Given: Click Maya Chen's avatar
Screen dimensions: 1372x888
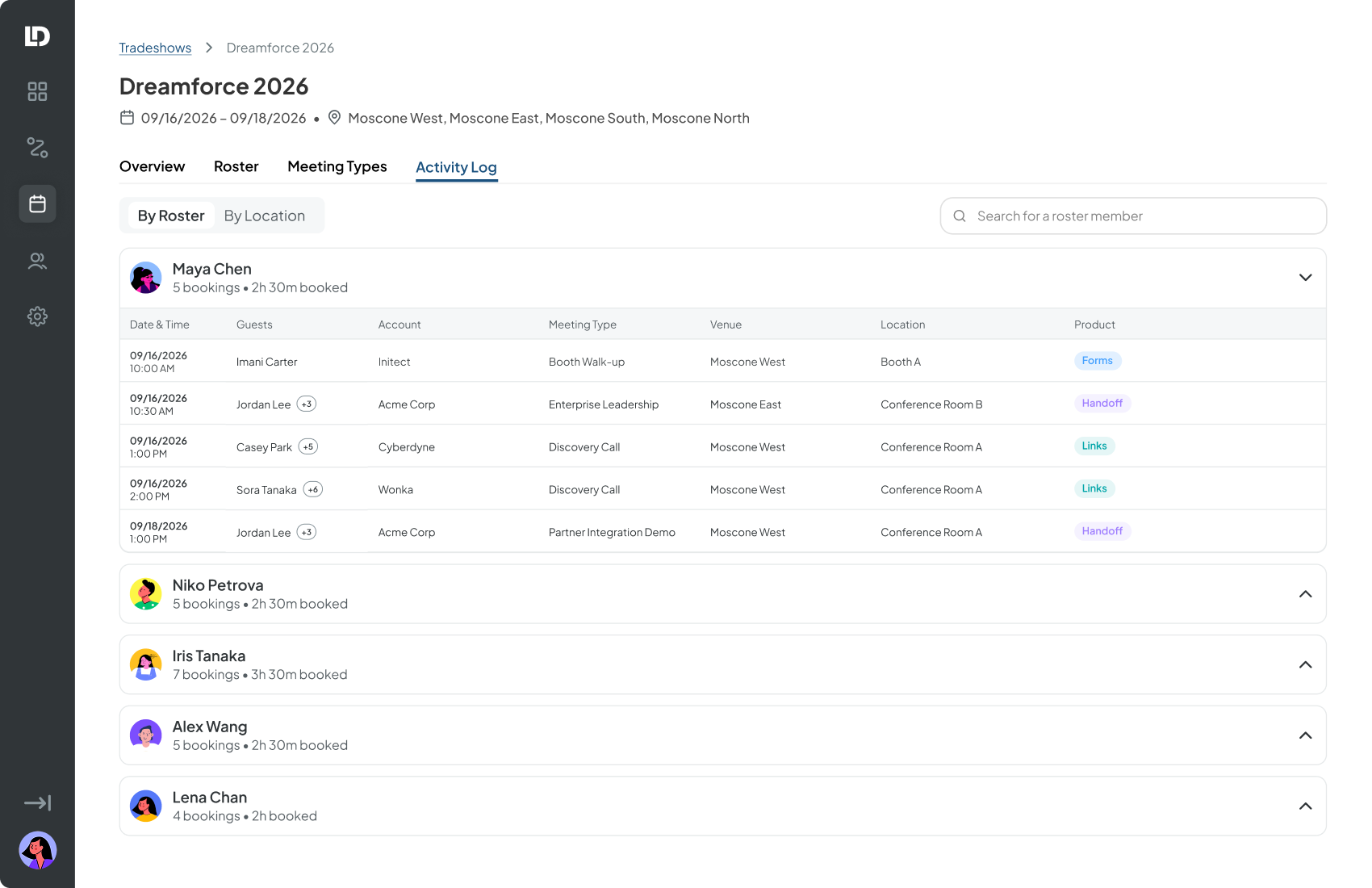Looking at the screenshot, I should point(146,278).
